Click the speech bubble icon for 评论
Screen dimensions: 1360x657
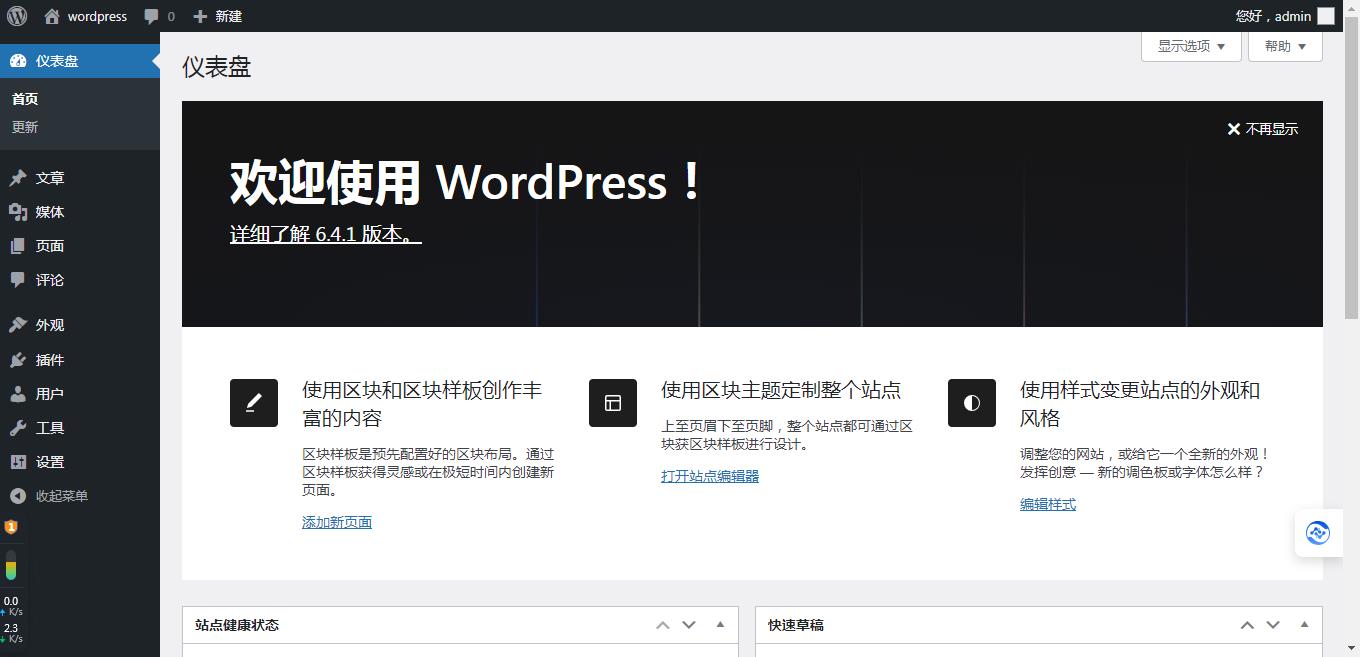point(18,280)
